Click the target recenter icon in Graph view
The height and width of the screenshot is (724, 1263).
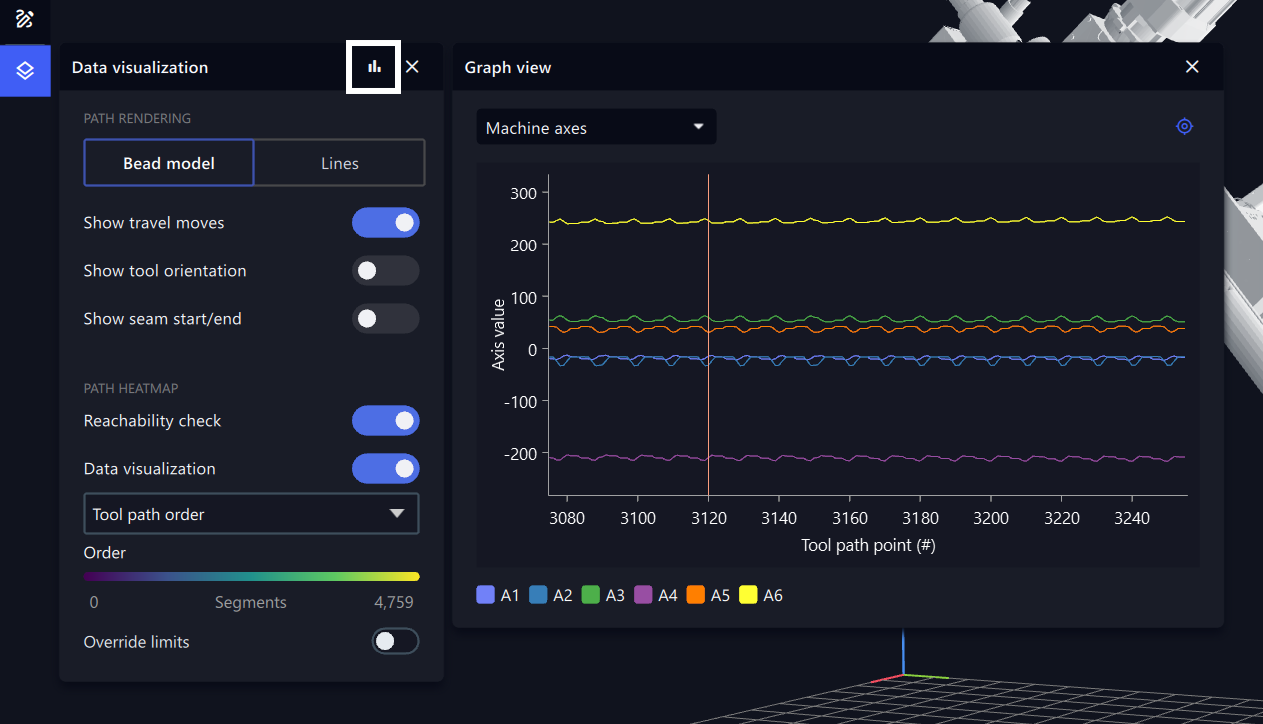point(1184,127)
